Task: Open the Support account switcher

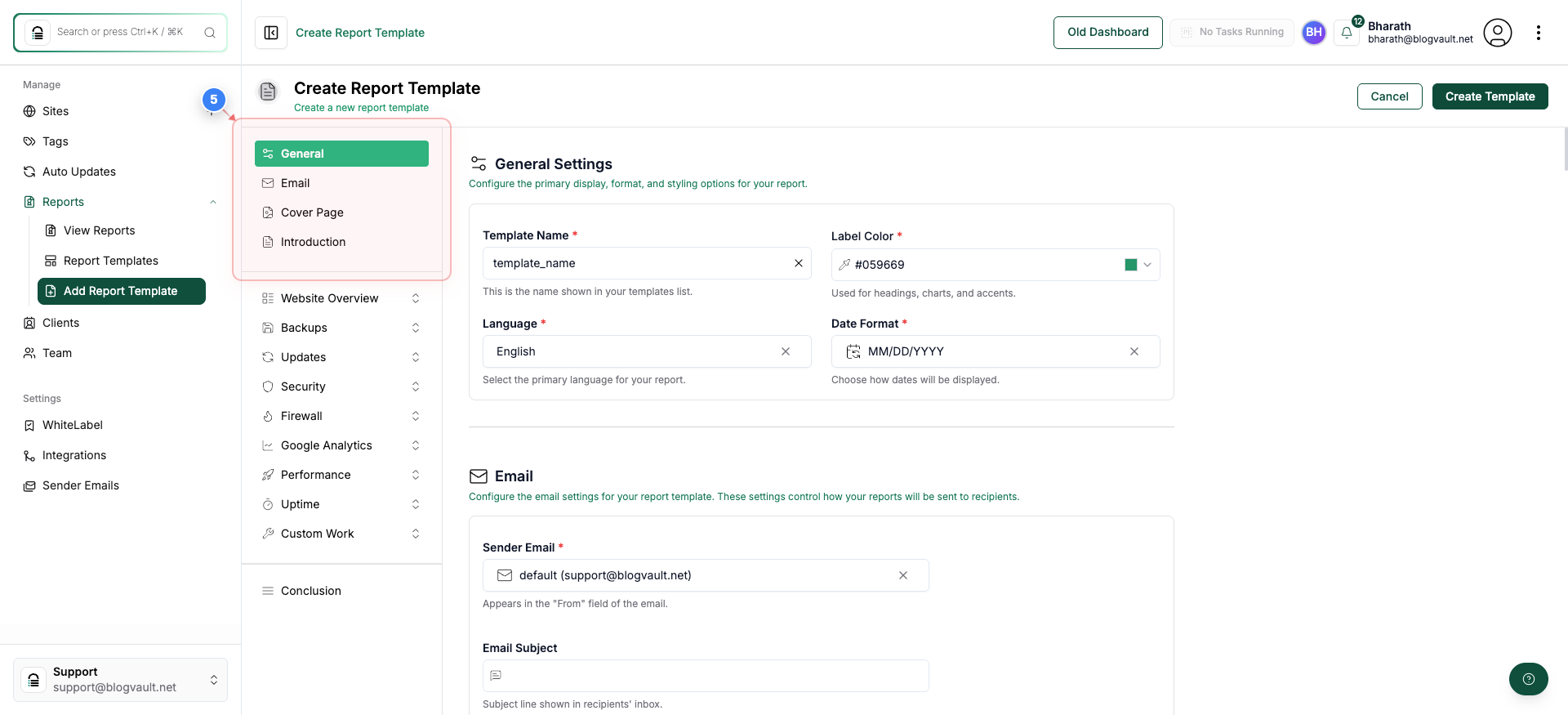Action: pyautogui.click(x=120, y=680)
